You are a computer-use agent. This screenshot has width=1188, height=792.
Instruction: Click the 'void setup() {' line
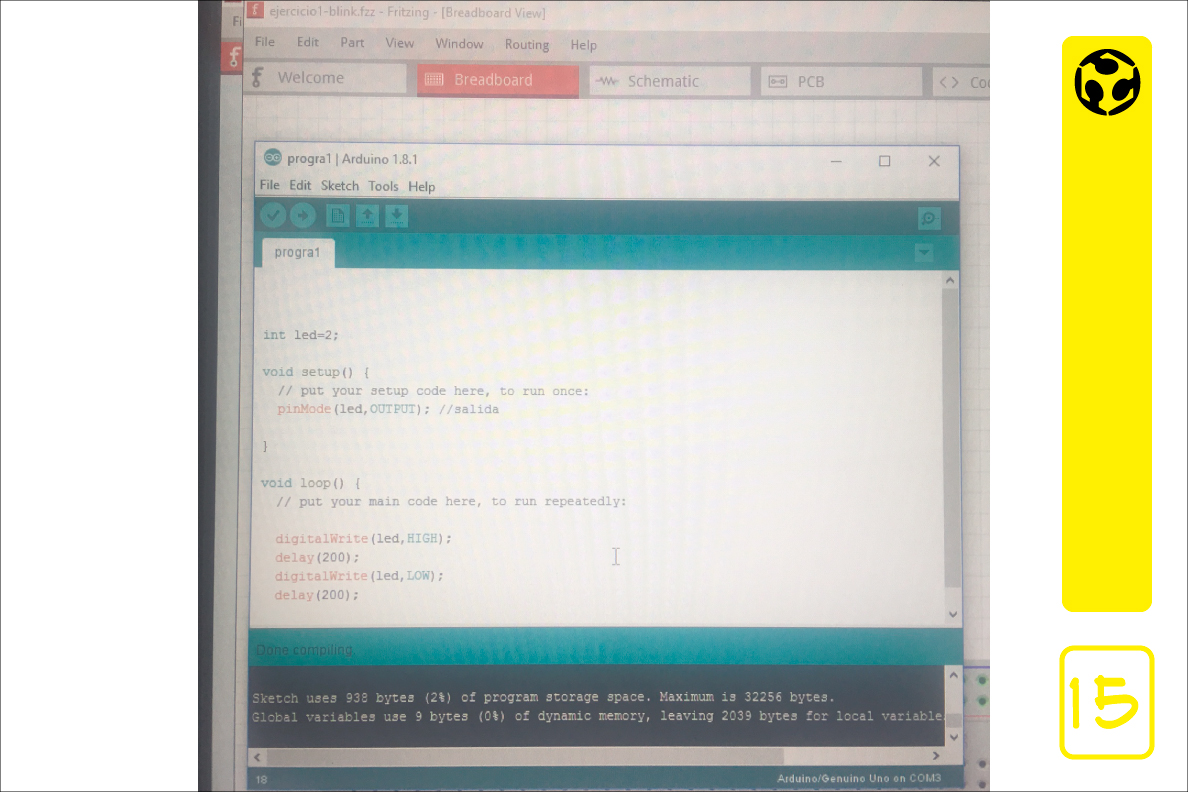tap(316, 372)
